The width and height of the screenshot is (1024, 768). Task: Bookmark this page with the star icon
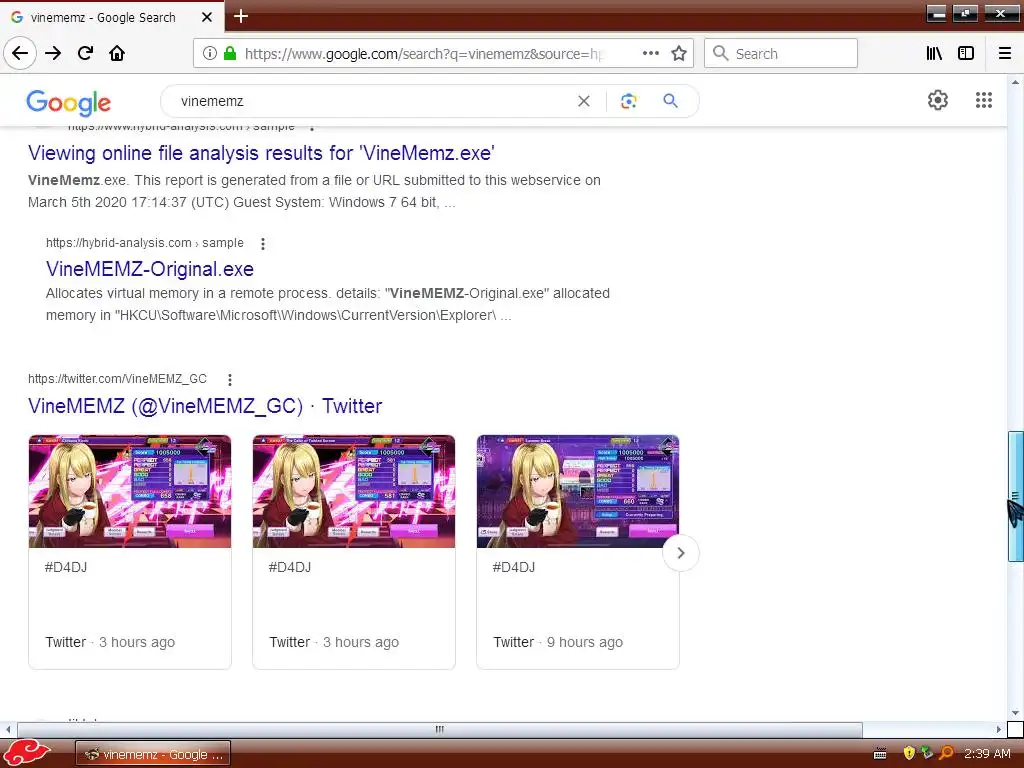[x=679, y=53]
